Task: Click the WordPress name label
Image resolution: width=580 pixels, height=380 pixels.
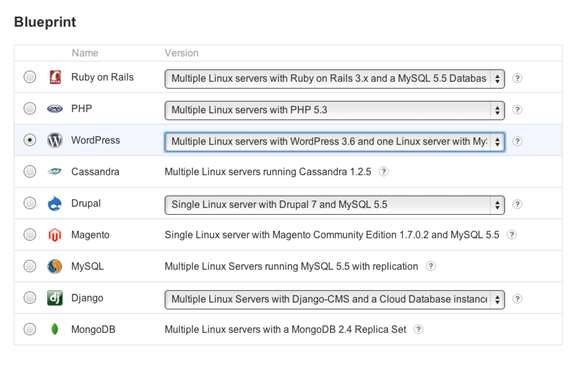Action: (x=95, y=140)
